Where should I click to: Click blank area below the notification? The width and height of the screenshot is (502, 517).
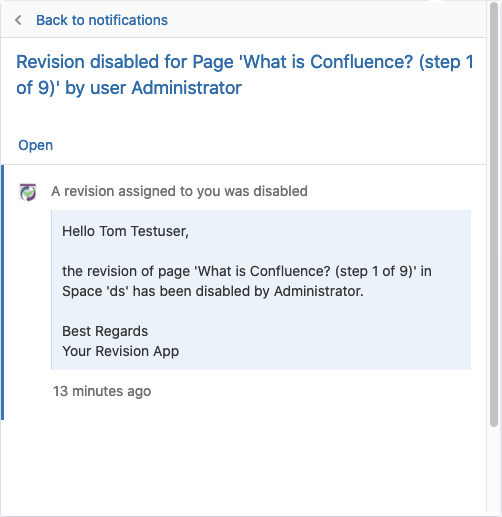point(243,467)
